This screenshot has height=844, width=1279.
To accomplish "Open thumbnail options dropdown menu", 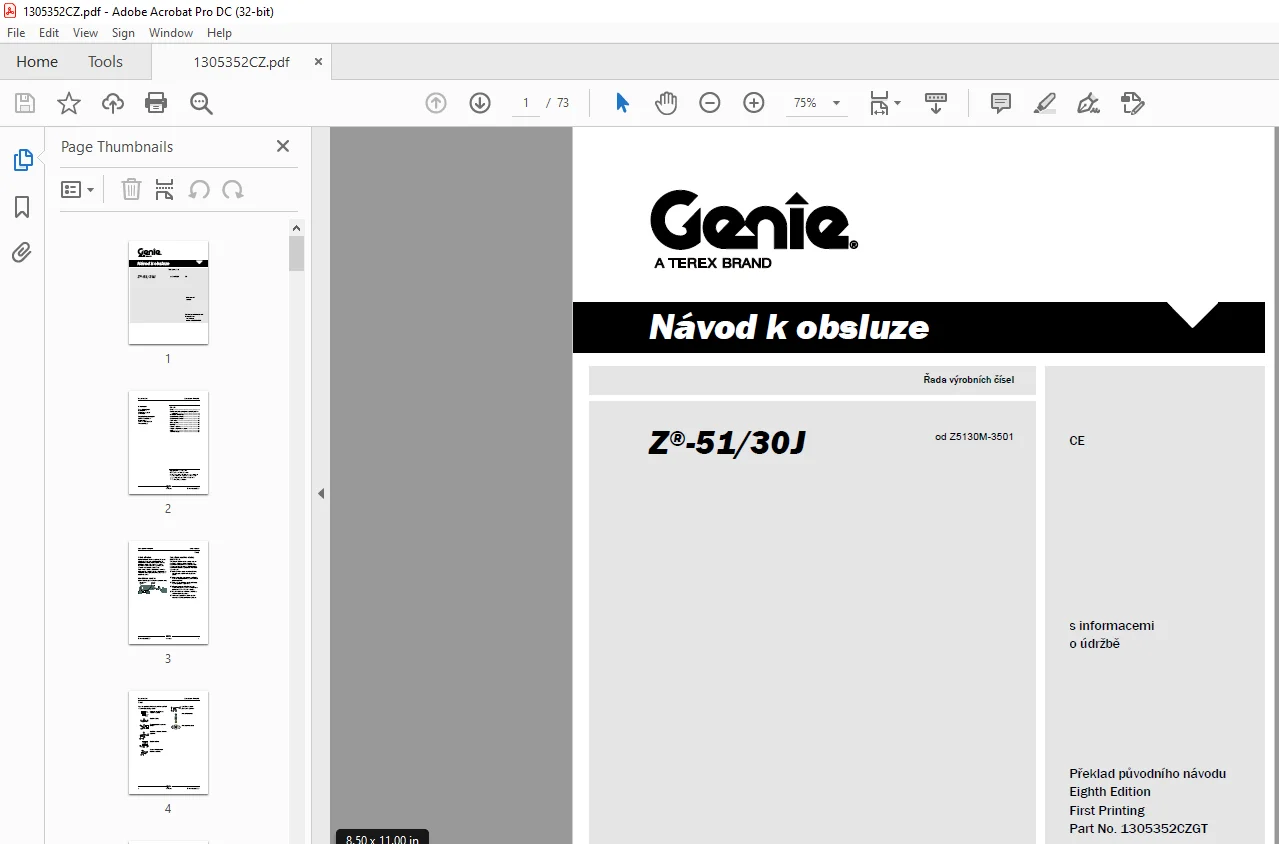I will (x=78, y=189).
